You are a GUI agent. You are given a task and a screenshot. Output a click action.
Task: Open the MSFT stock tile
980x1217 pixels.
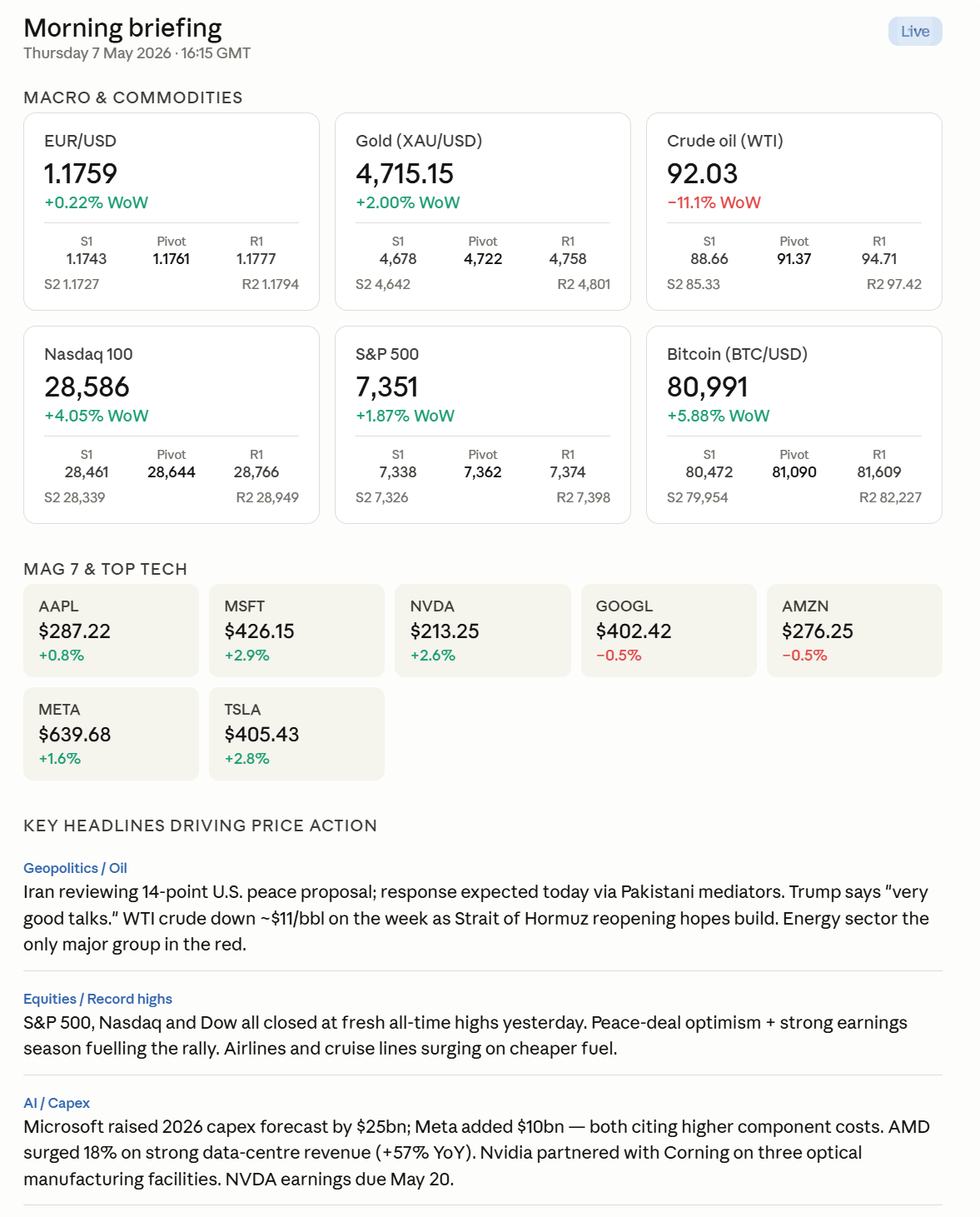pos(296,631)
